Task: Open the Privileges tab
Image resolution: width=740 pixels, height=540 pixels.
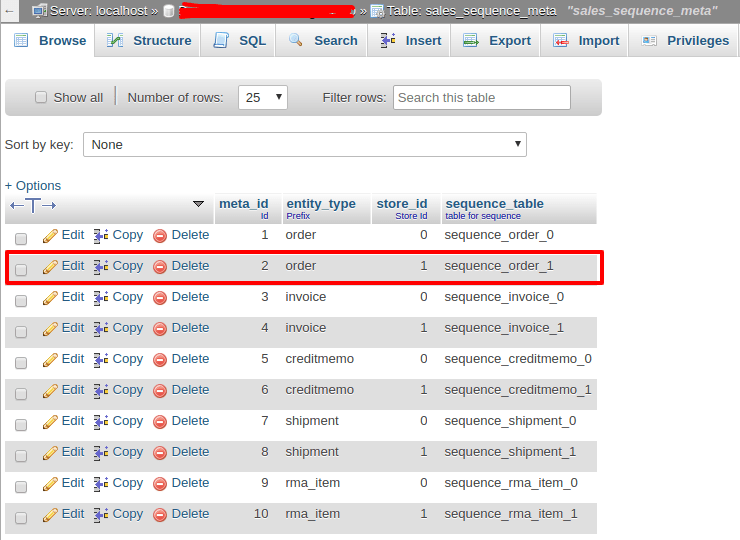Action: pos(684,41)
